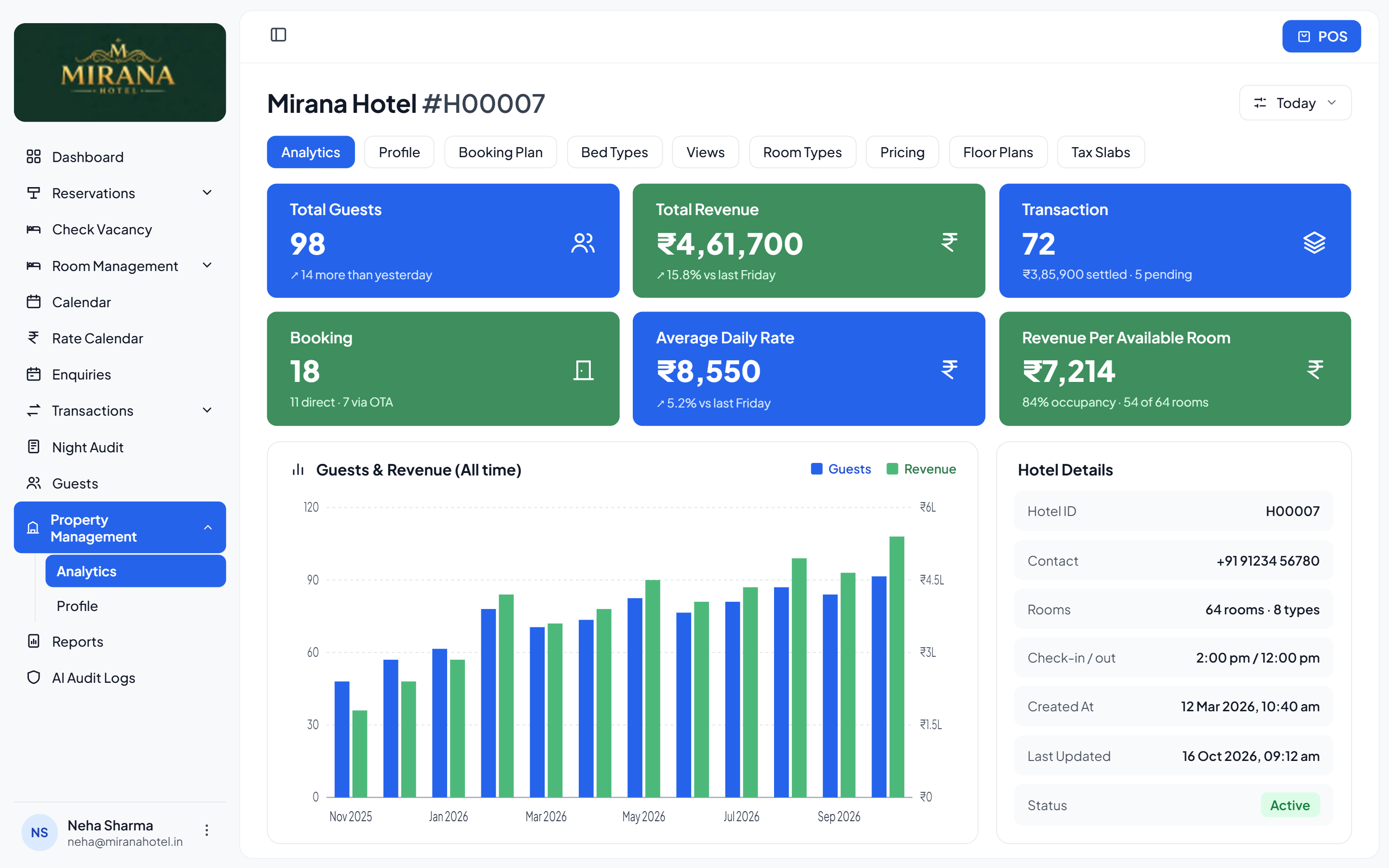This screenshot has height=868, width=1389.
Task: Expand the Reservations chevron
Action: (x=207, y=193)
